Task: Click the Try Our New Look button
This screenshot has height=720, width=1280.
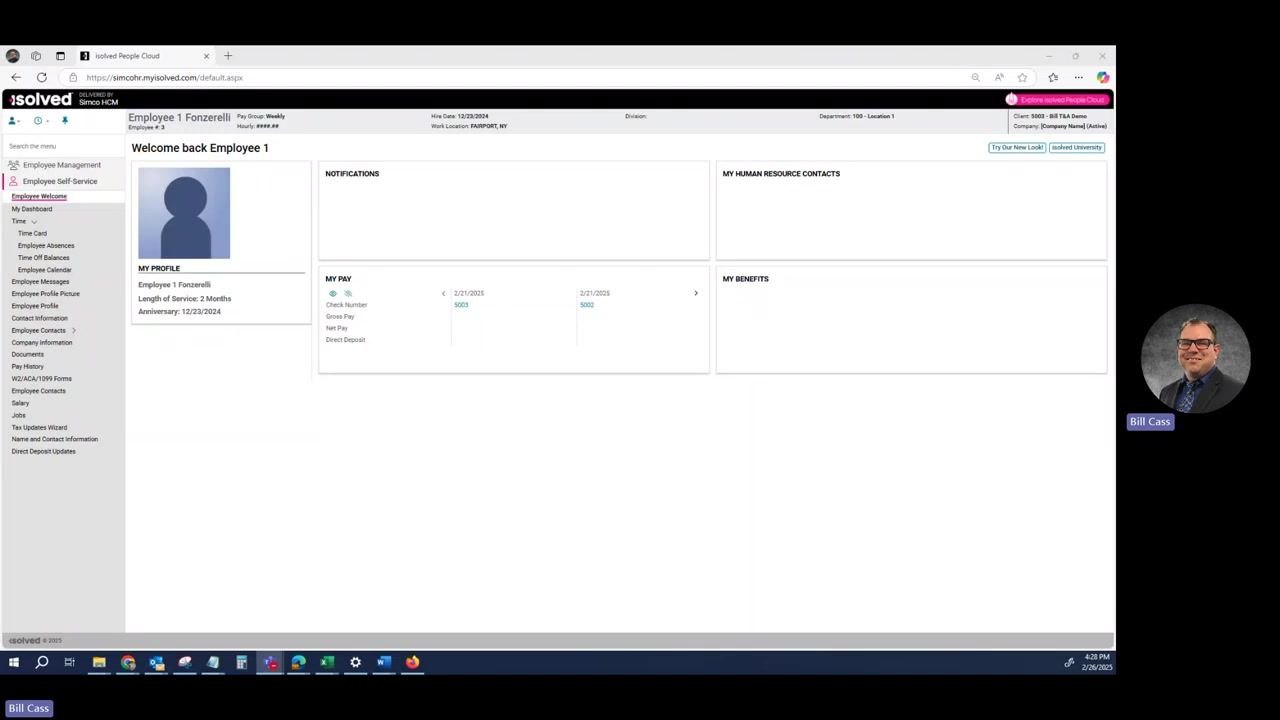Action: [1017, 148]
